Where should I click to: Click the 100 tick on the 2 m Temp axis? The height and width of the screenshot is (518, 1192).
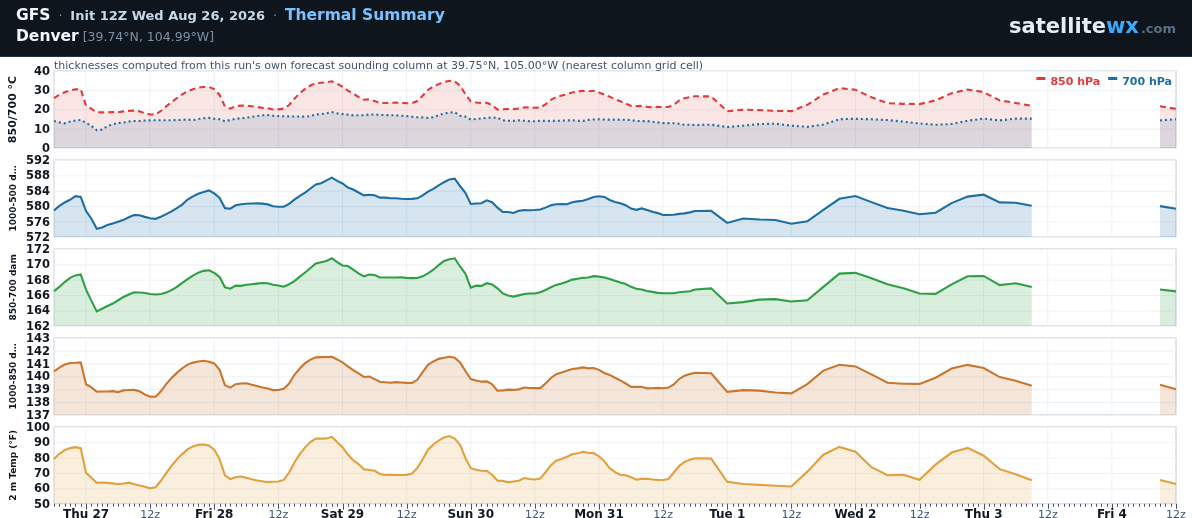tap(40, 427)
